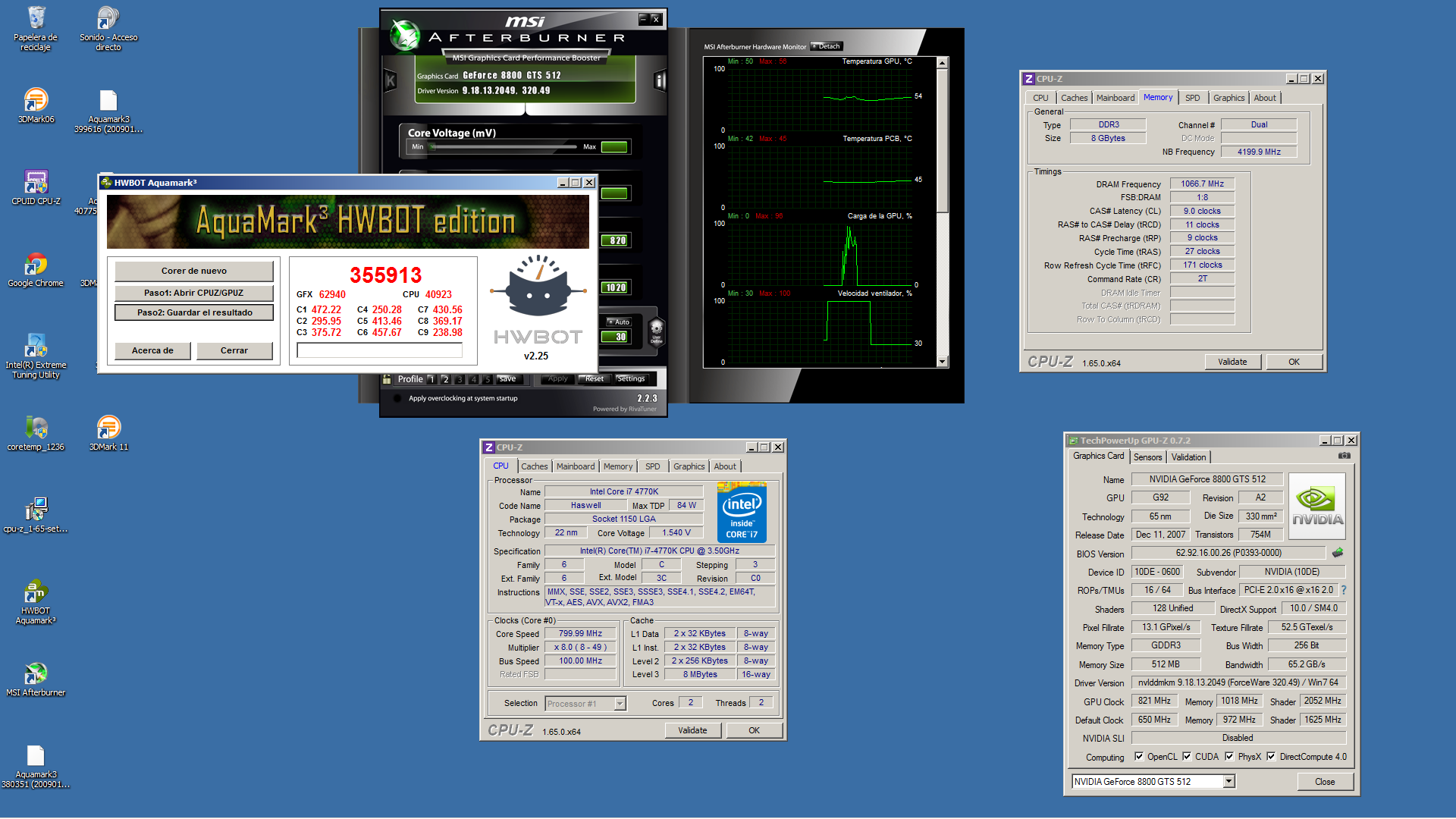
Task: Click Paso2: Guardar el resultado button
Action: (x=194, y=312)
